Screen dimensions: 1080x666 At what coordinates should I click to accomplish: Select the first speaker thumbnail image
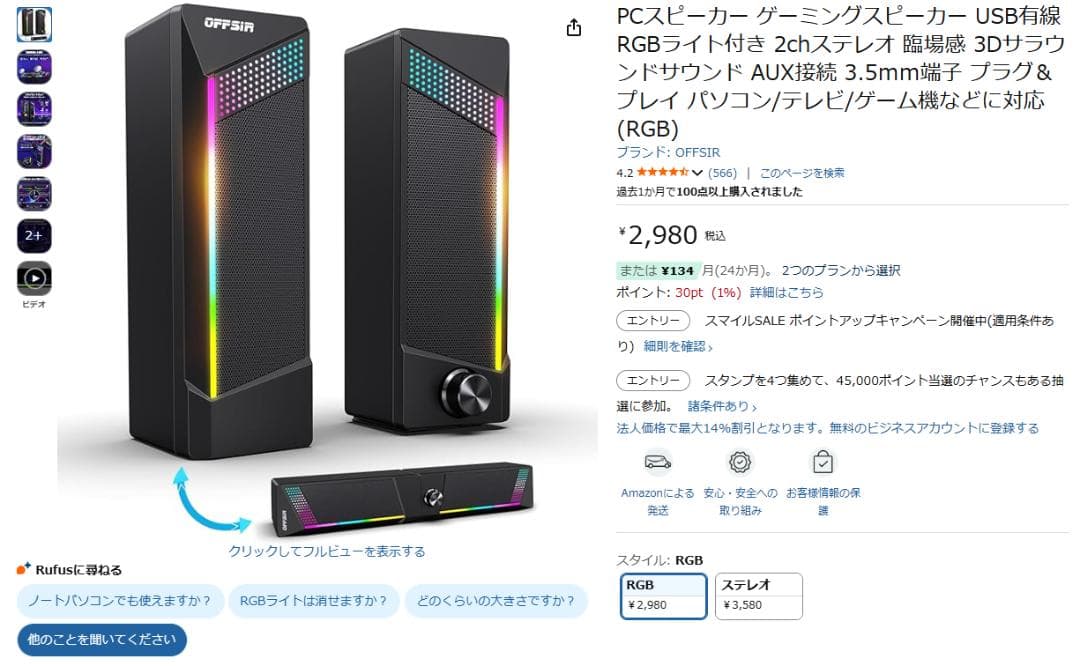tap(34, 25)
